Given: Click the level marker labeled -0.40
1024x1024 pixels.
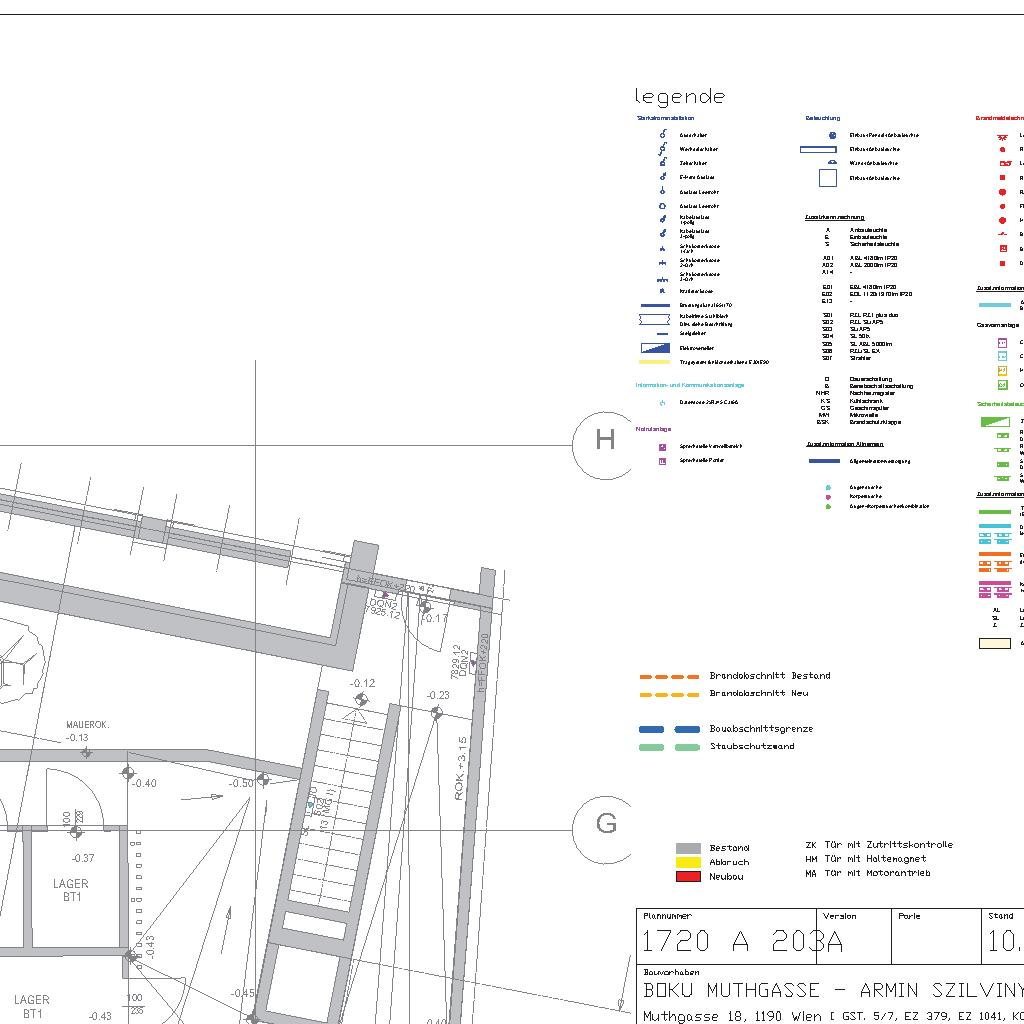Looking at the screenshot, I should point(128,773).
